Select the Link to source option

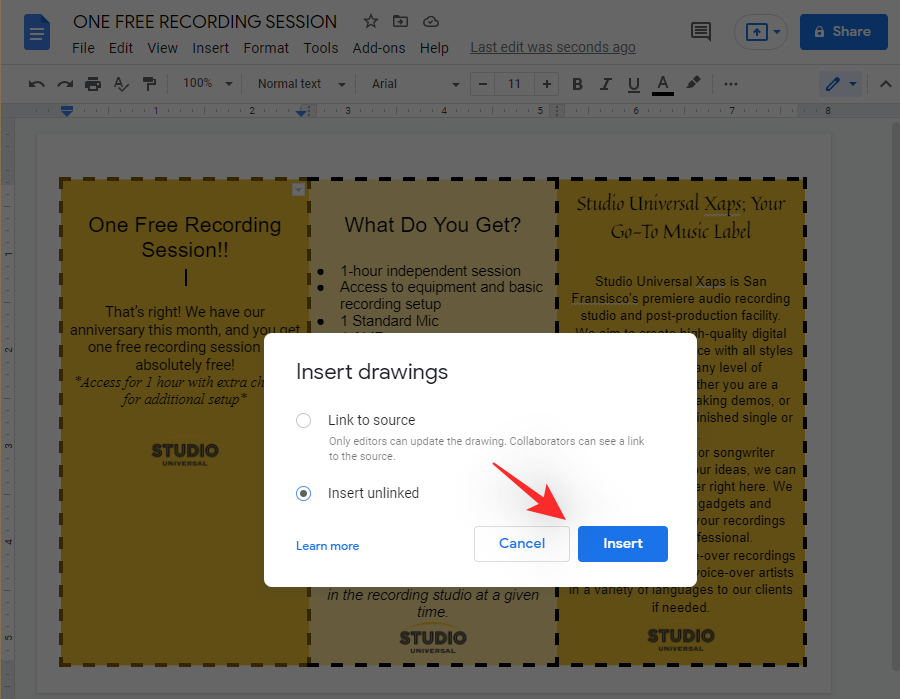point(304,421)
